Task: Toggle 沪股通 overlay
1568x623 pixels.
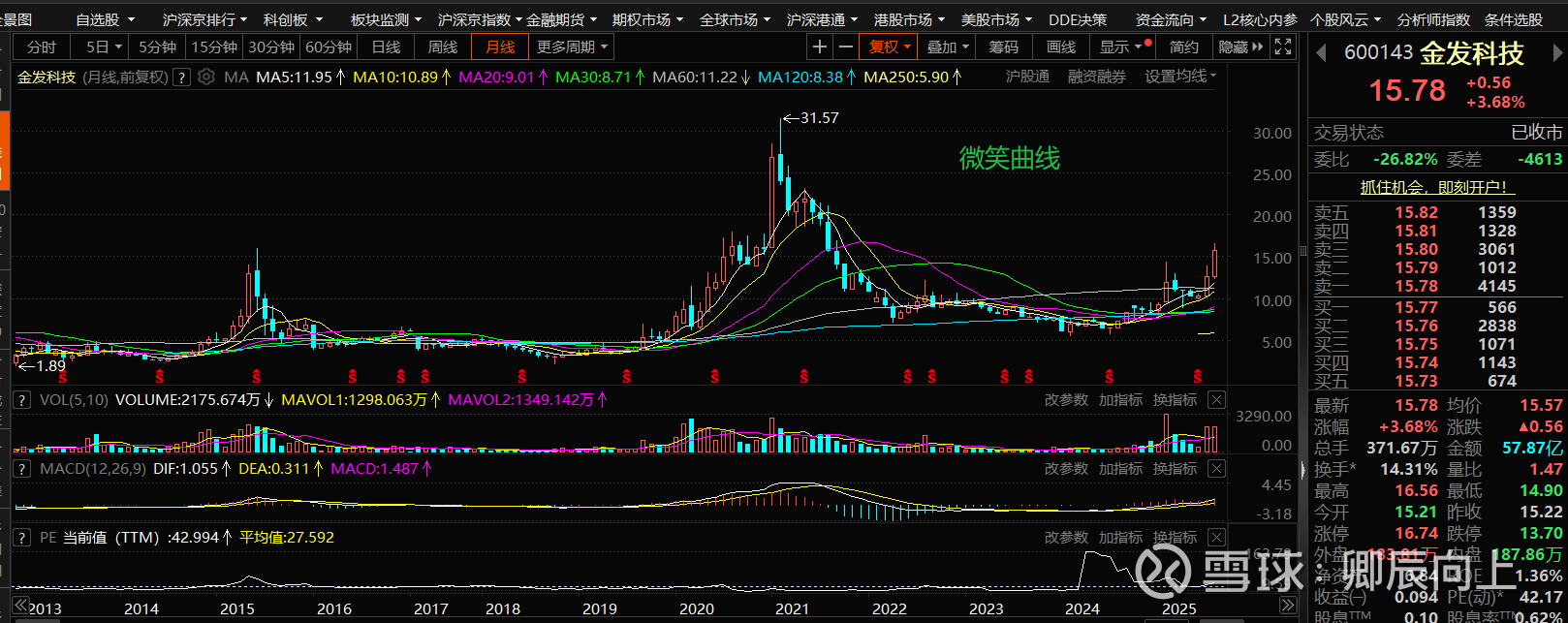Action: click(x=1027, y=77)
